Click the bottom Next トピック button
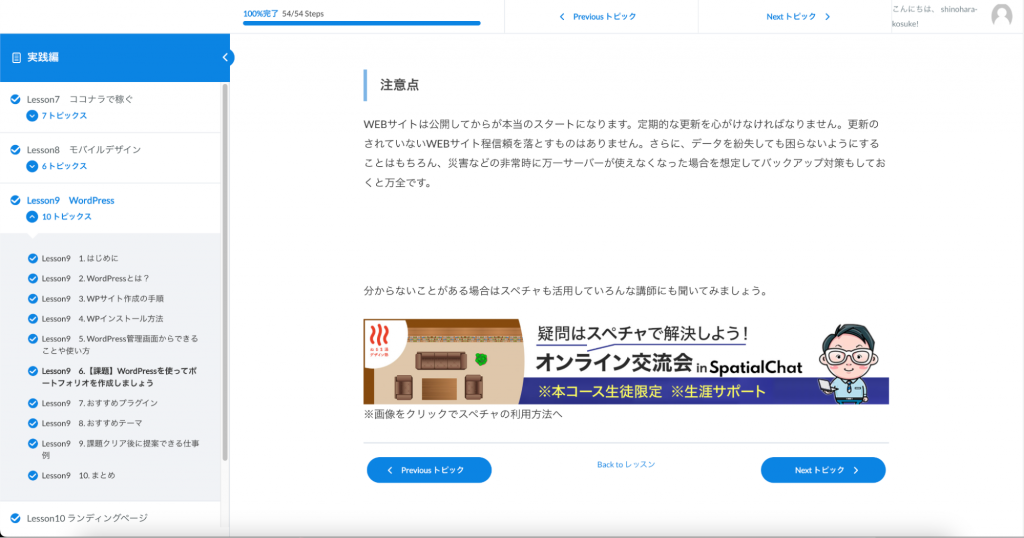The height and width of the screenshot is (538, 1024). point(823,470)
